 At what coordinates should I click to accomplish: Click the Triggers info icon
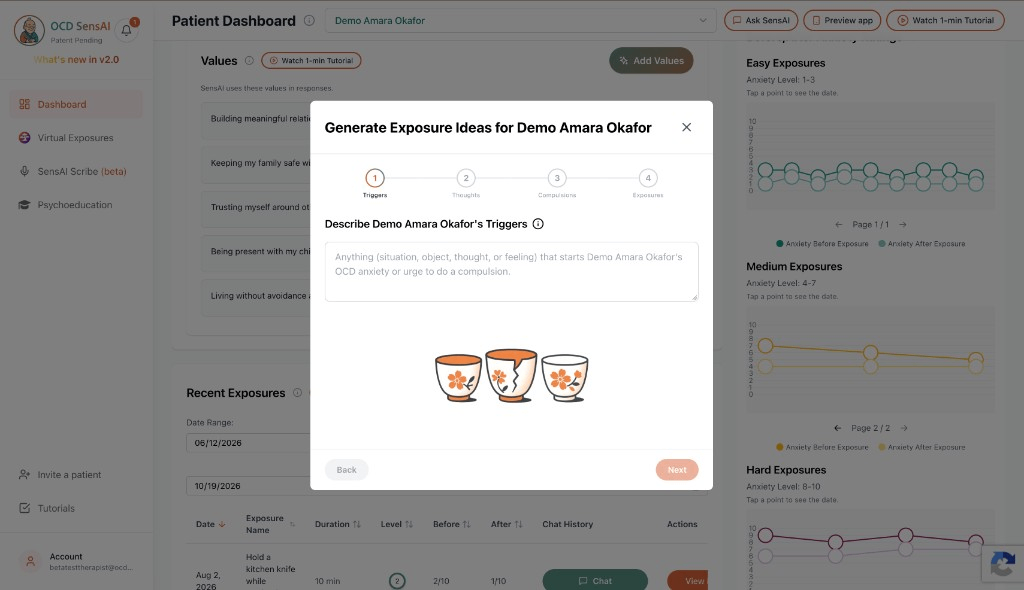click(x=538, y=224)
